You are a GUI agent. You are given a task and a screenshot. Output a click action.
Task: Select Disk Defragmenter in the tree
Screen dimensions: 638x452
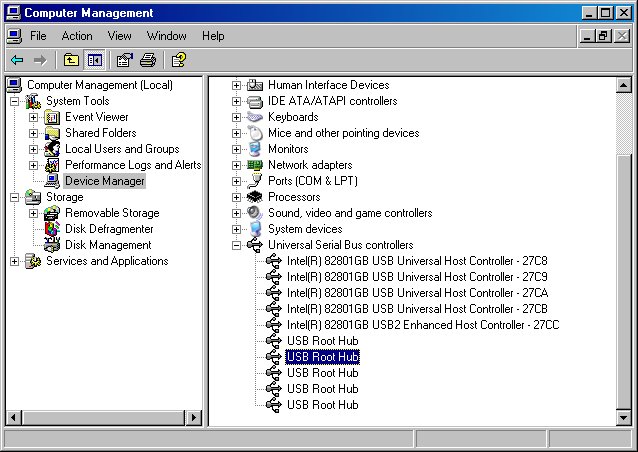tap(109, 229)
